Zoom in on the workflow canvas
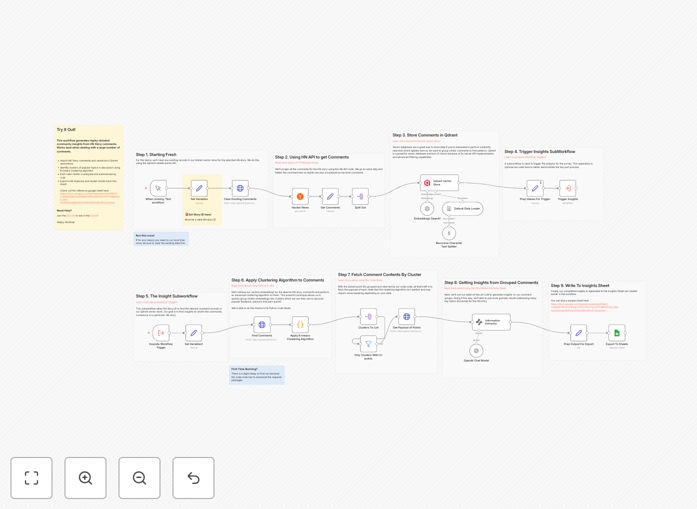Image resolution: width=697 pixels, height=509 pixels. click(85, 478)
